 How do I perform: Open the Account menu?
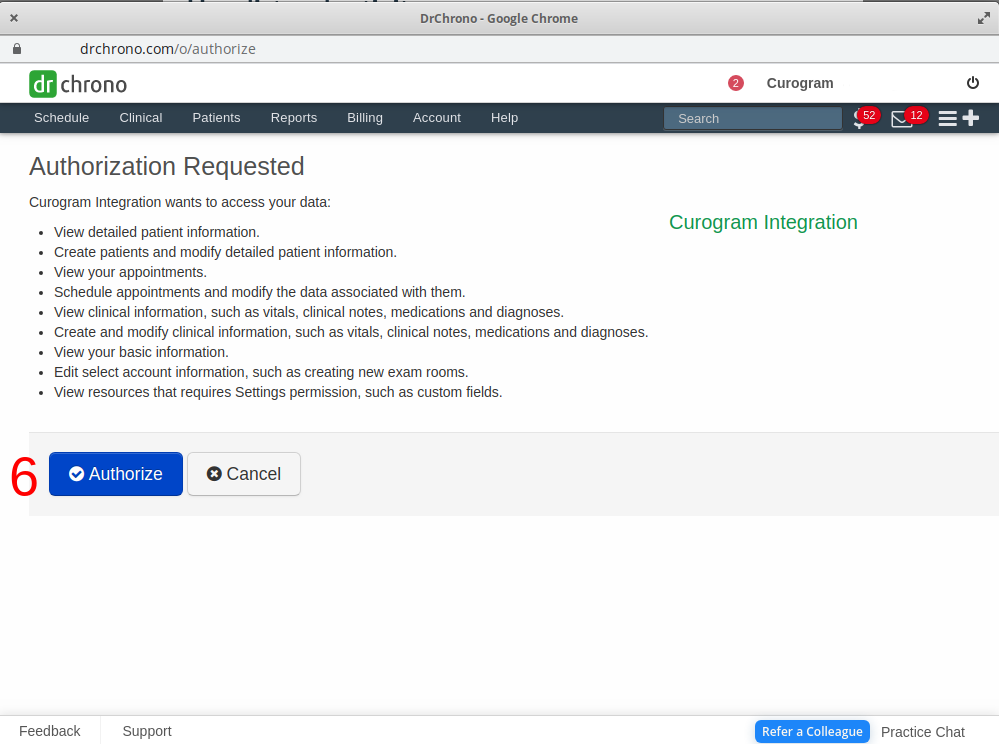tap(436, 118)
